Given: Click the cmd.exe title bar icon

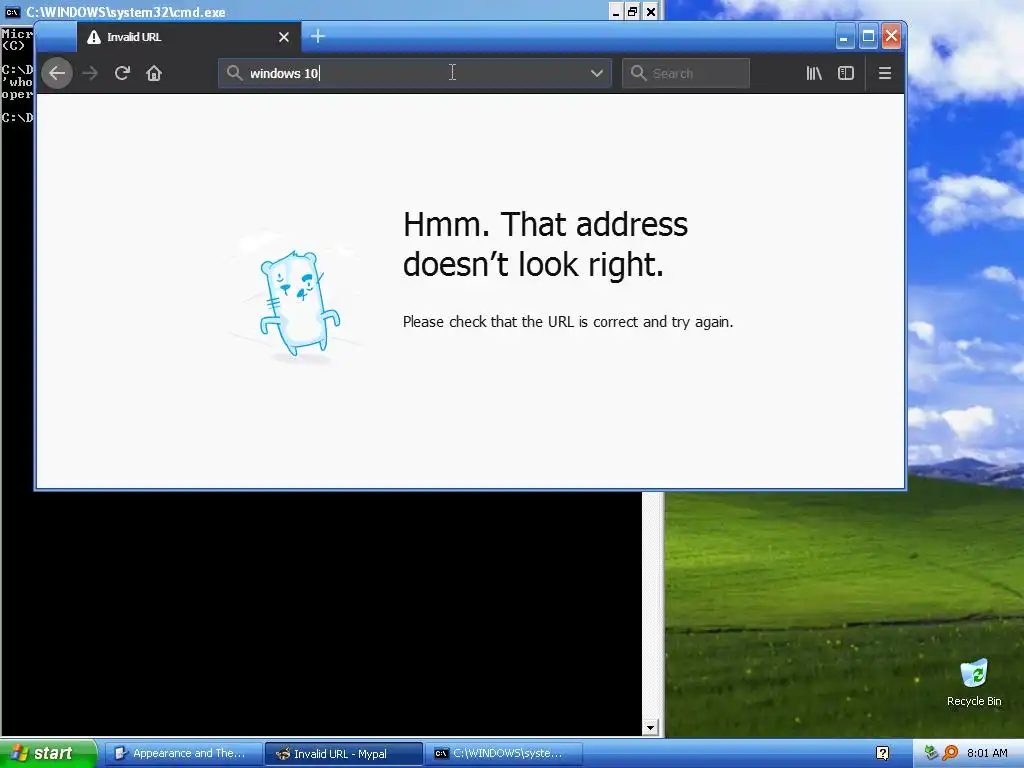Looking at the screenshot, I should point(12,12).
